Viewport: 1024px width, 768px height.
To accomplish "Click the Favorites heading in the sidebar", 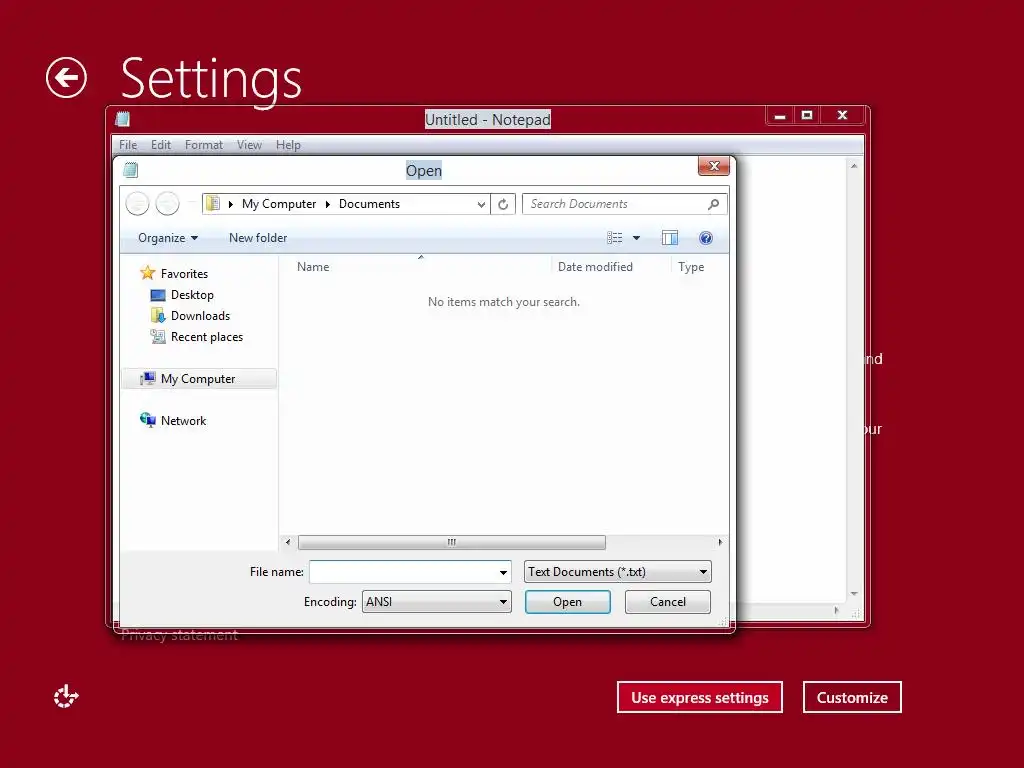I will coord(184,274).
